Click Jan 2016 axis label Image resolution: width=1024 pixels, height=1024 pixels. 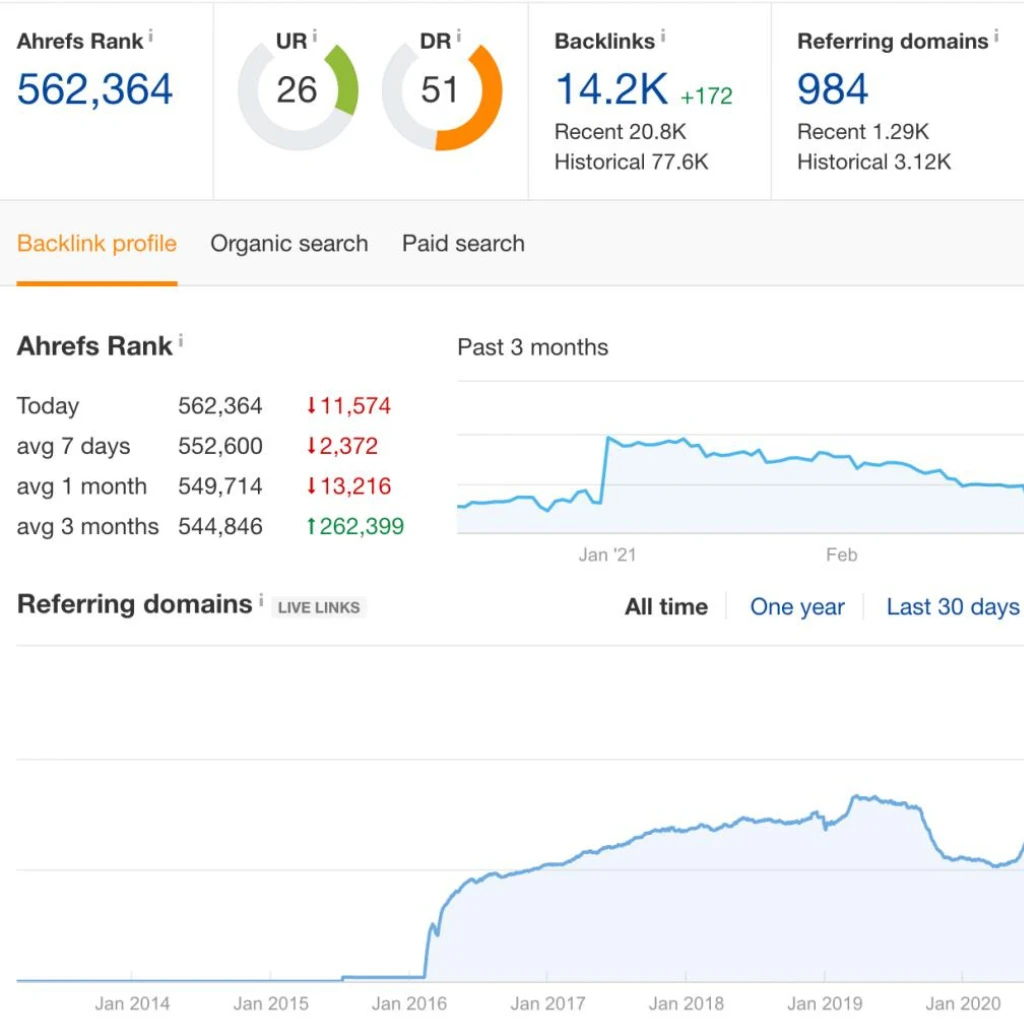409,1003
